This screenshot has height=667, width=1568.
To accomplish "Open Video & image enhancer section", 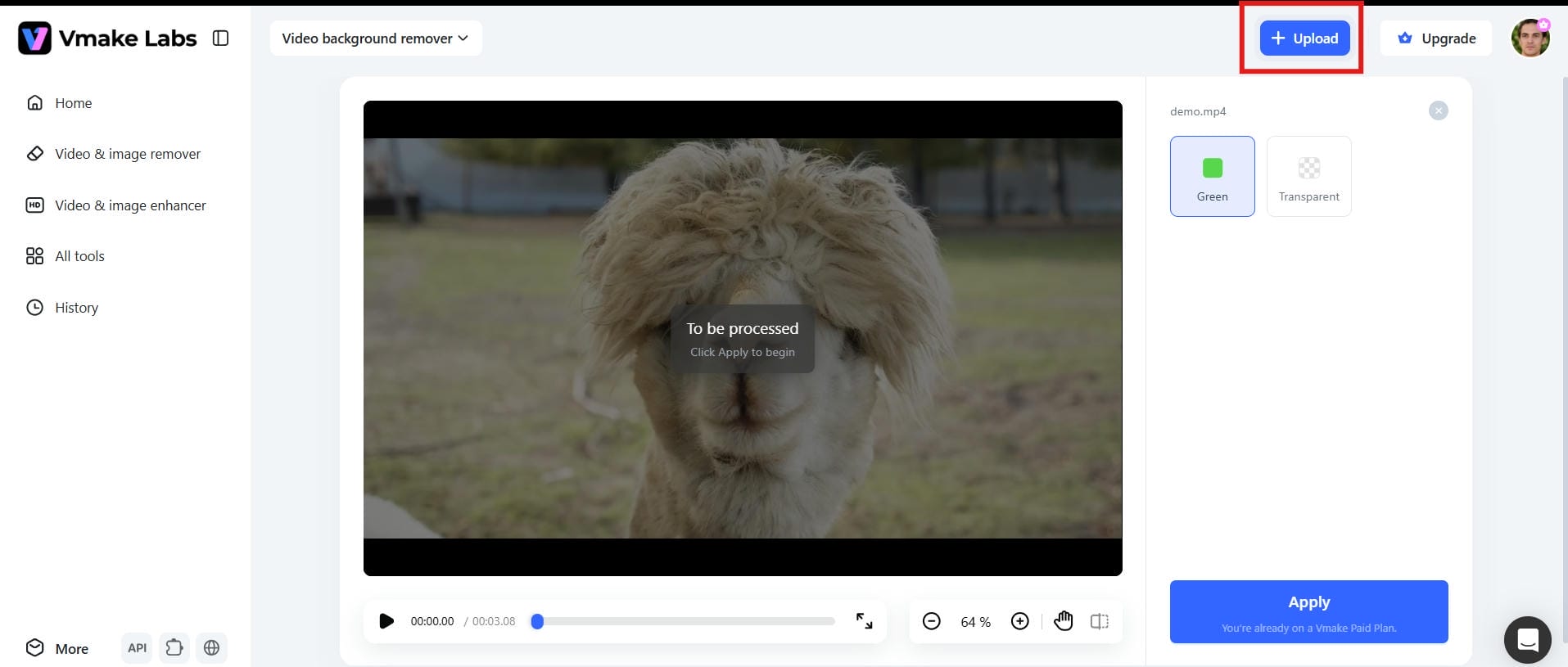I will 115,205.
